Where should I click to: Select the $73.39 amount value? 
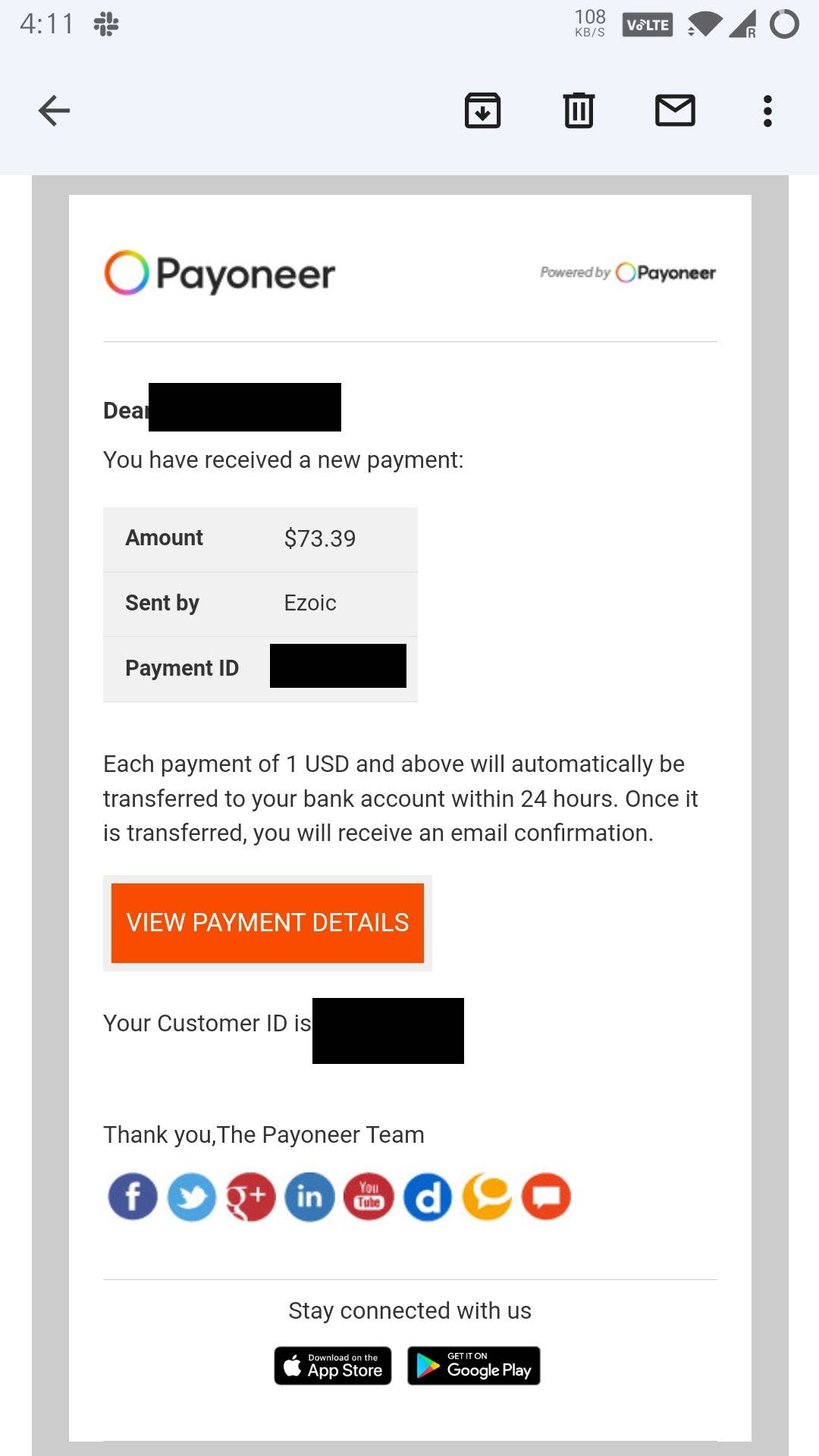pos(320,538)
